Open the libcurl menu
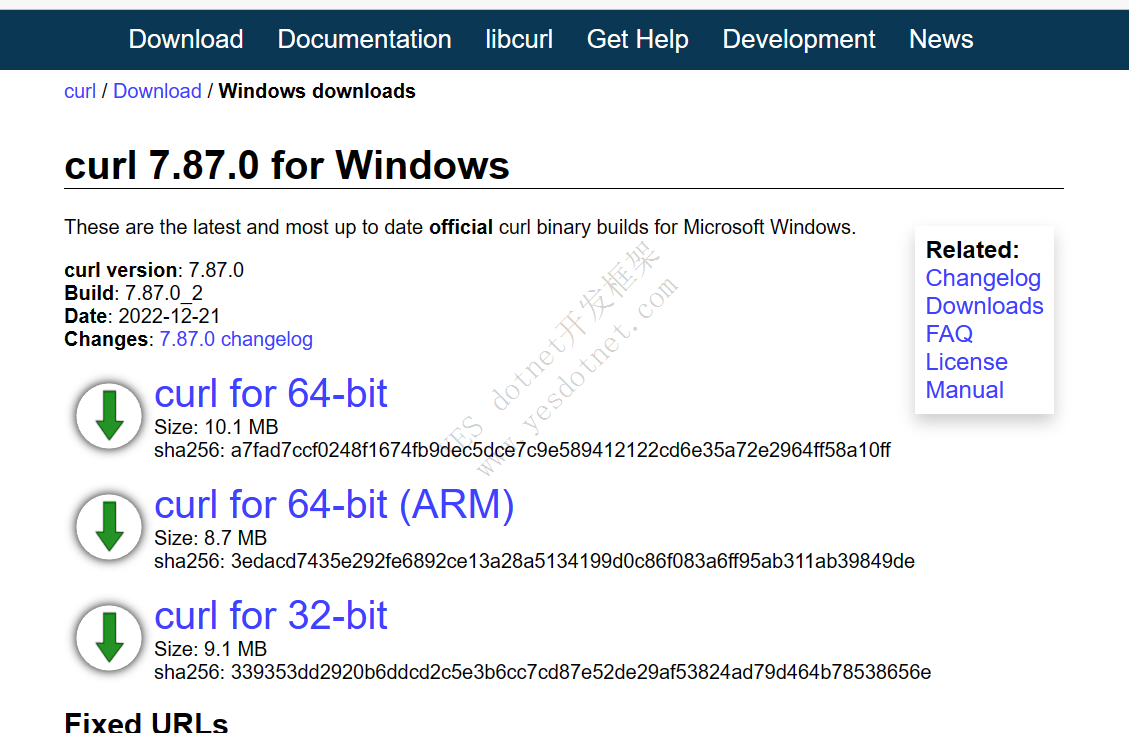The height and width of the screenshot is (733, 1129). (519, 39)
